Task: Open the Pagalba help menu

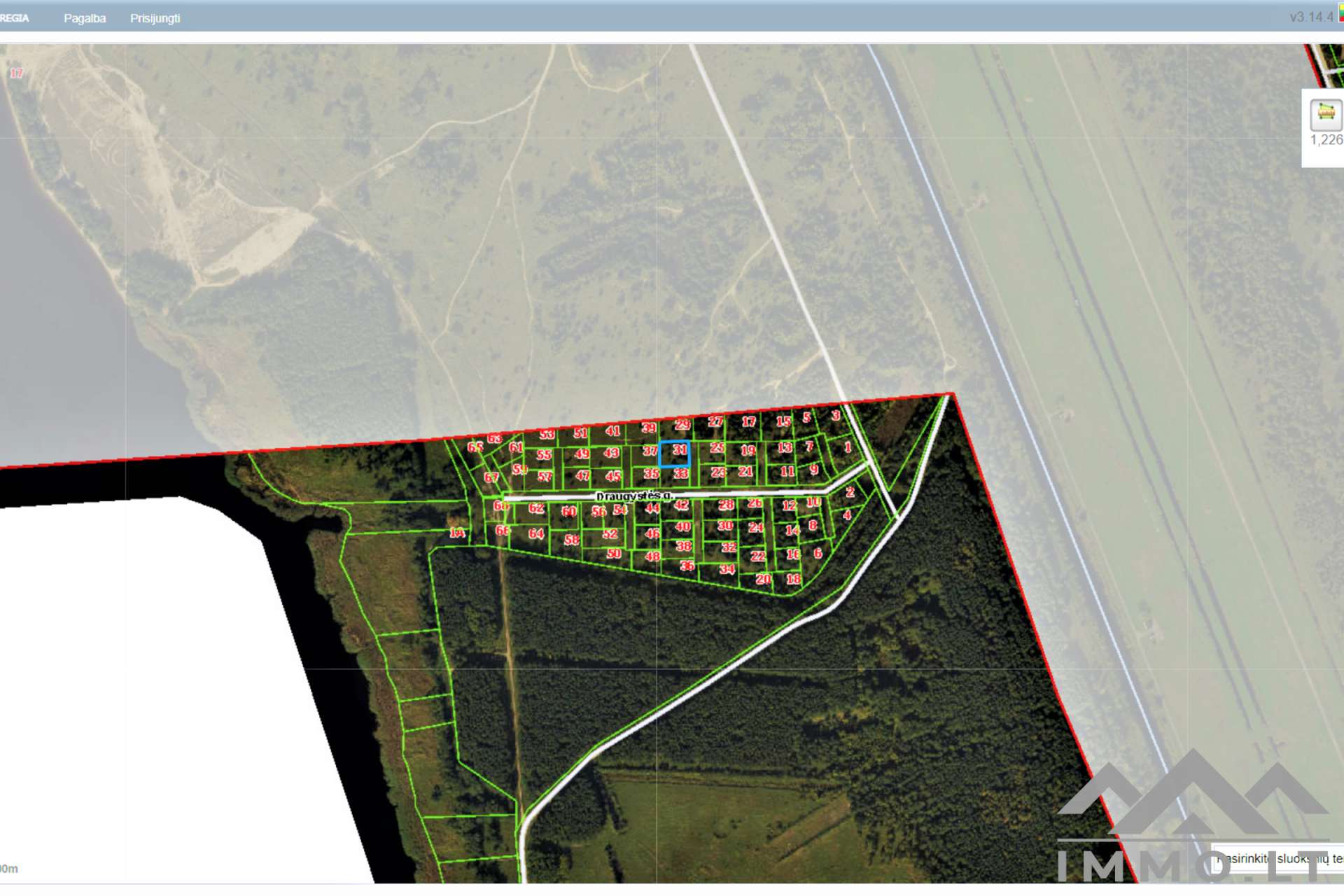Action: click(85, 18)
